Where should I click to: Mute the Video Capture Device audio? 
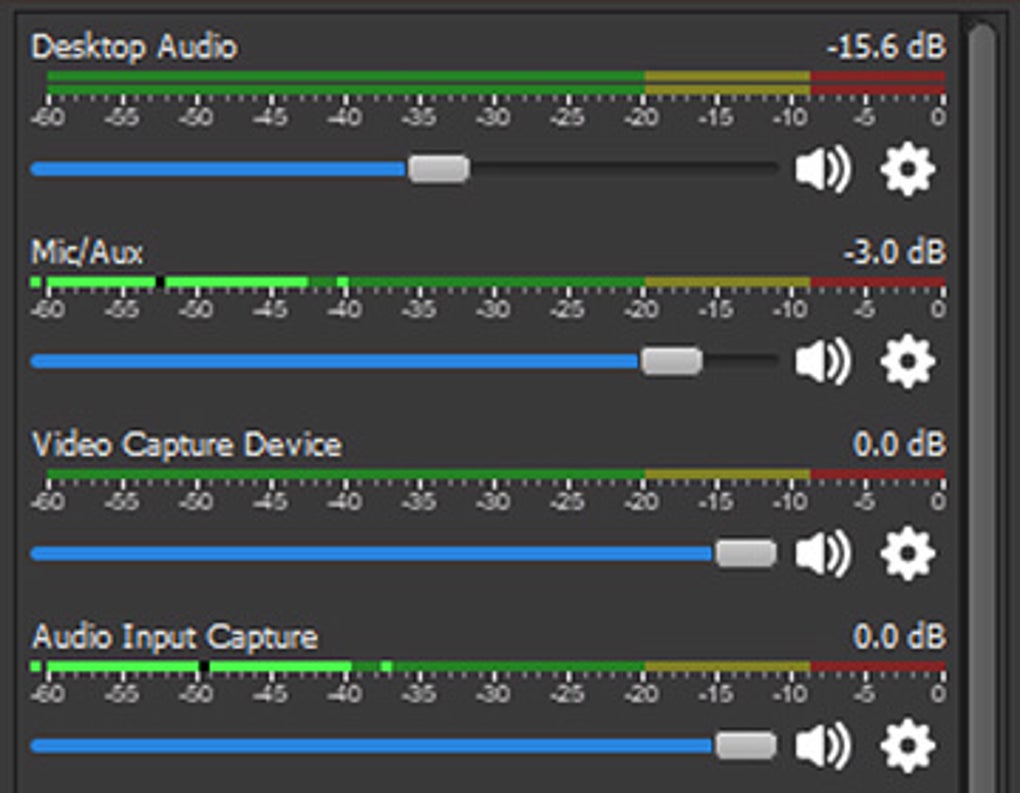[x=823, y=553]
